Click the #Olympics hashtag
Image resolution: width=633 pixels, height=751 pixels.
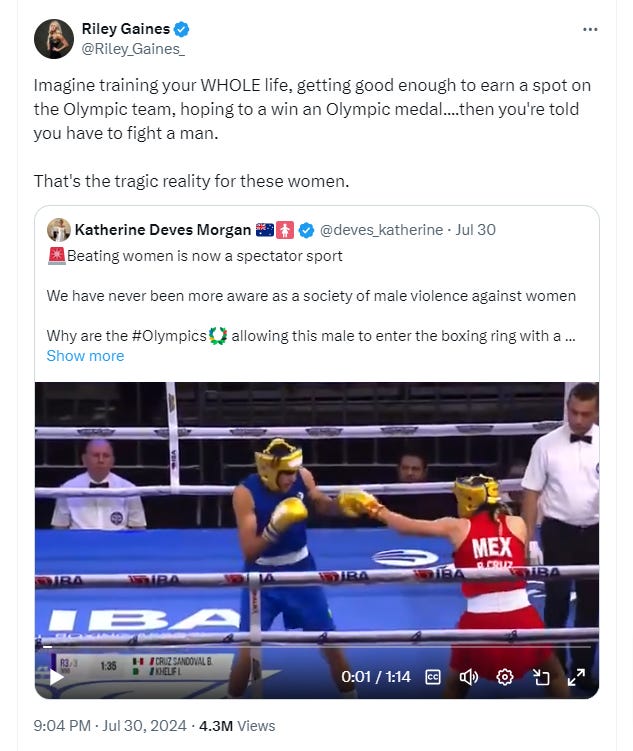(169, 336)
